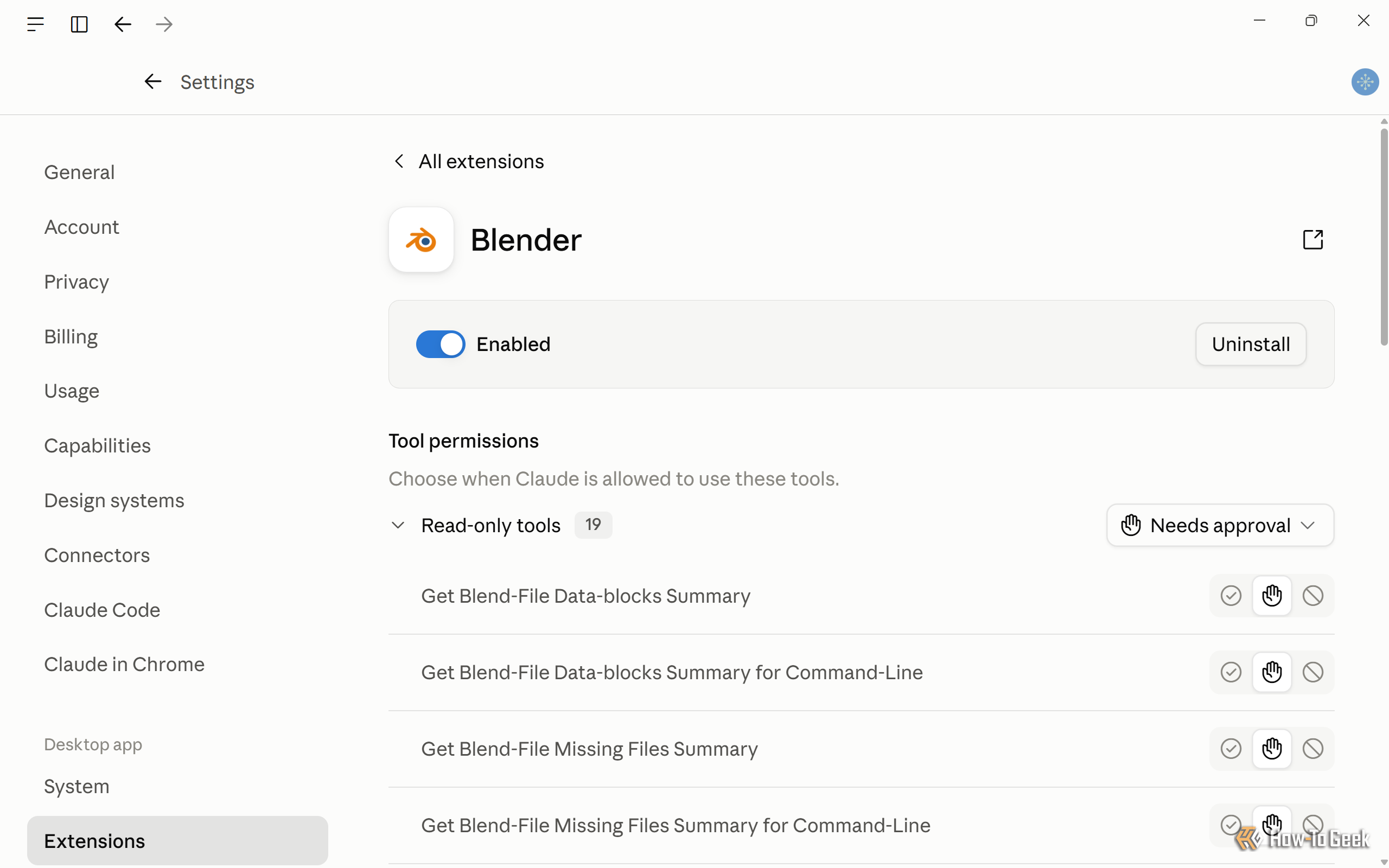Open the Connectors settings page
Viewport: 1389px width, 868px height.
tap(97, 555)
